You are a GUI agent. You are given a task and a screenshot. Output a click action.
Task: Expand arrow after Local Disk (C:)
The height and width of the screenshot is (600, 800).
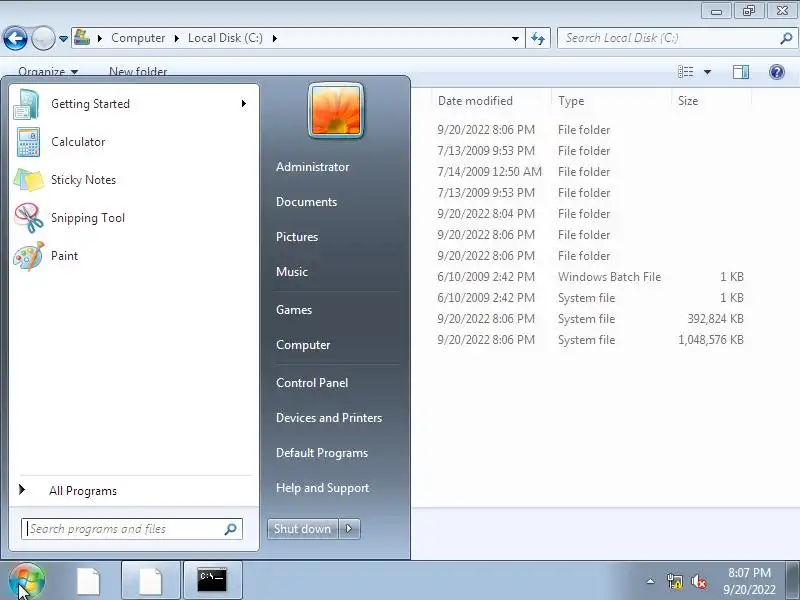pos(274,38)
